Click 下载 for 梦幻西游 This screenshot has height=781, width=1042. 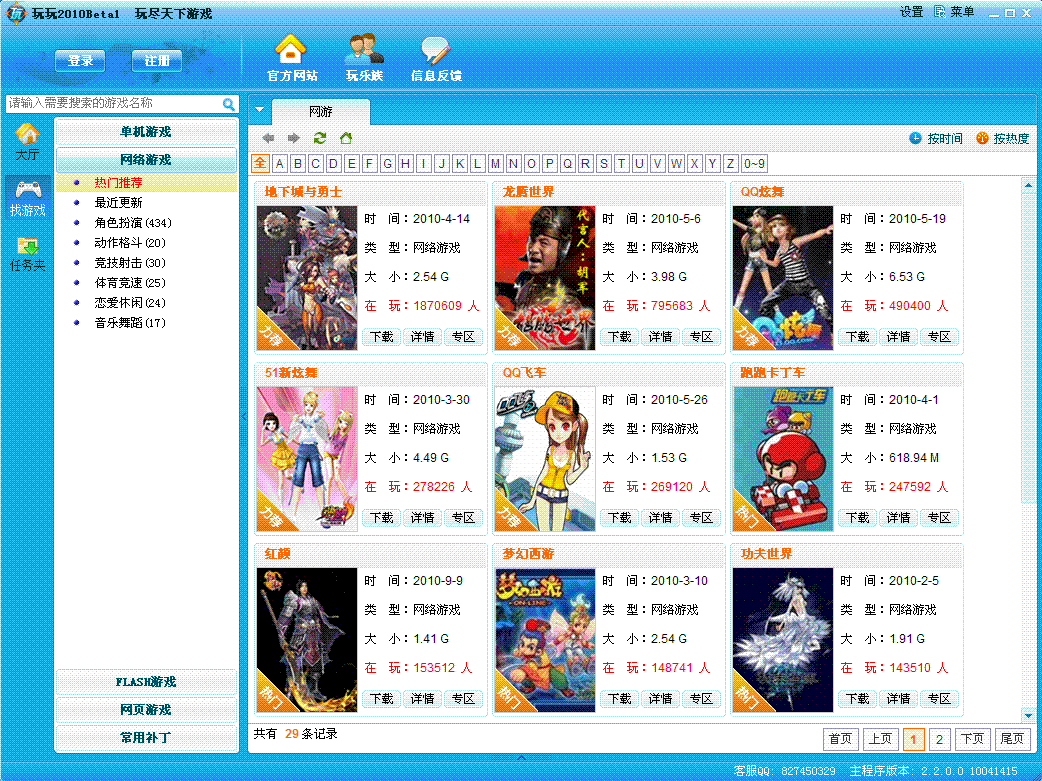[619, 699]
